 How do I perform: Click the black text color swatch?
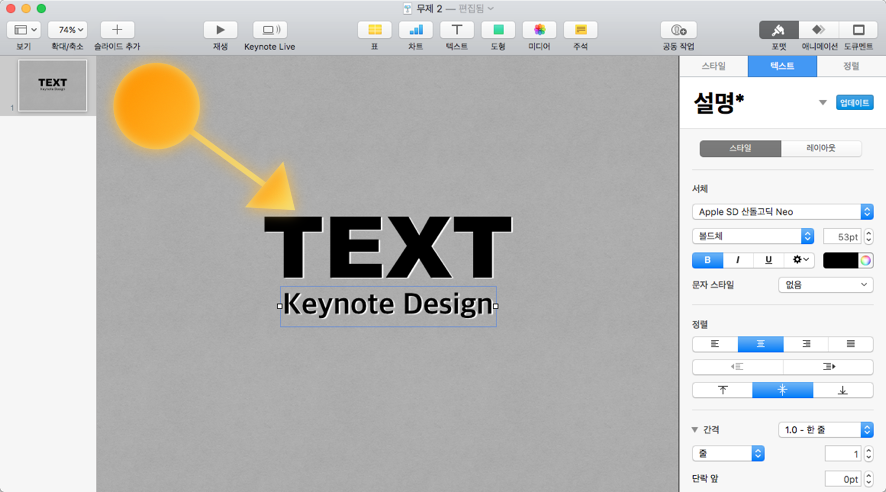(841, 260)
